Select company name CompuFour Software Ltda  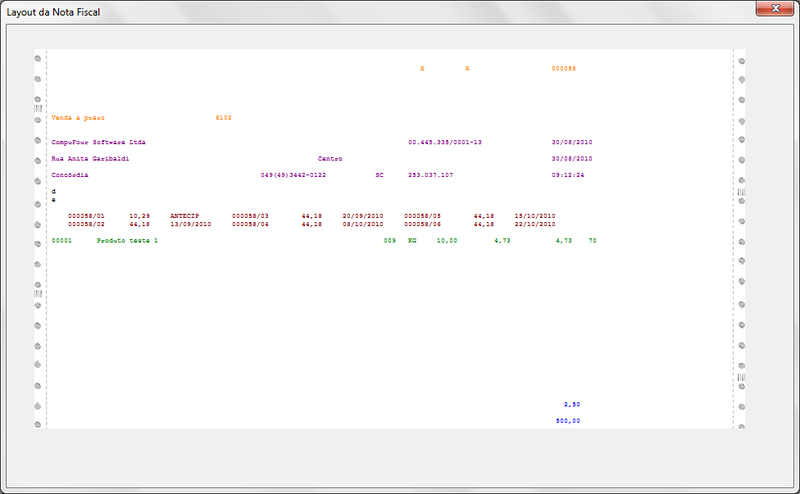tap(98, 142)
